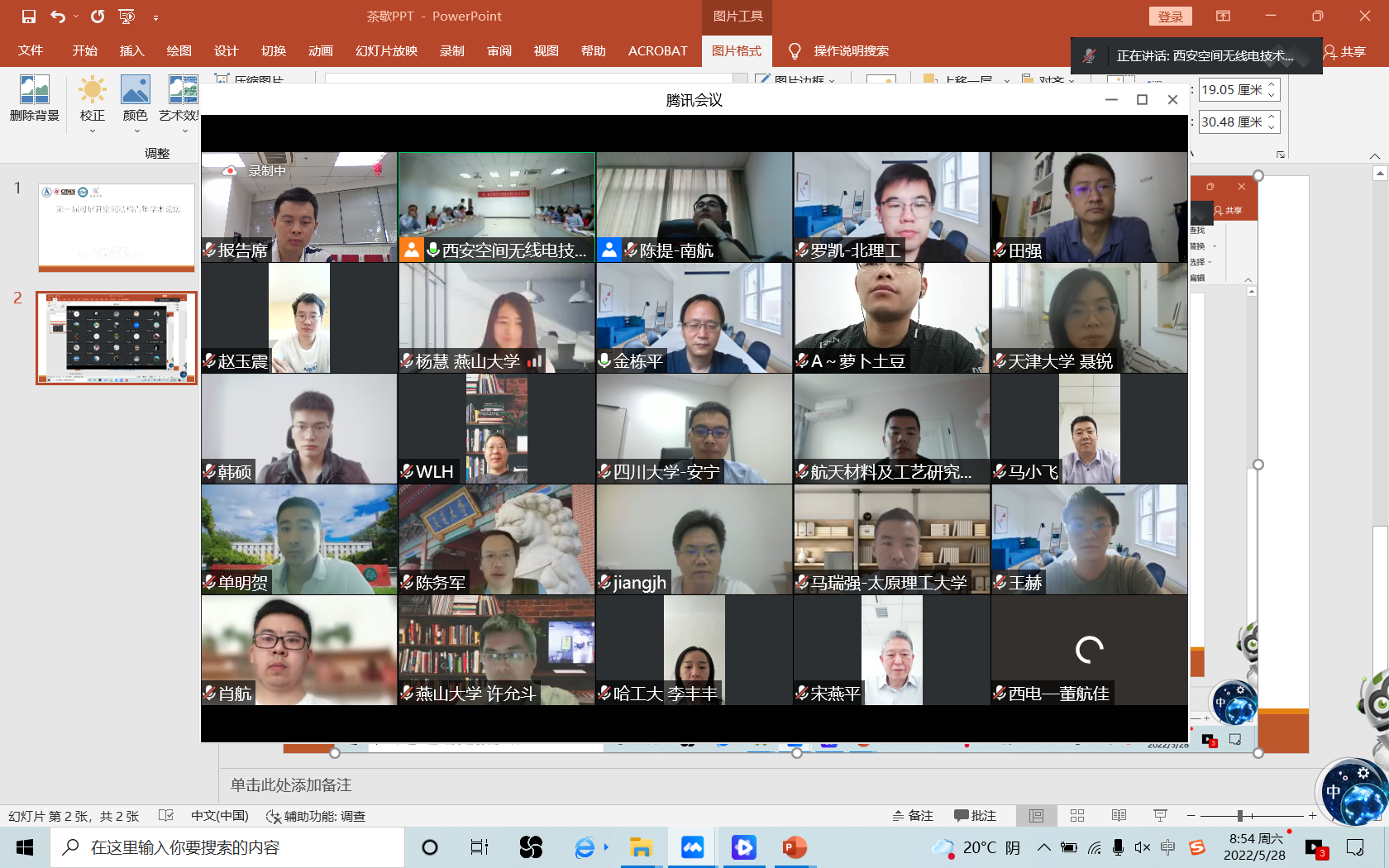Toggle Normal view button in status bar
Image resolution: width=1389 pixels, height=868 pixels.
click(1036, 816)
